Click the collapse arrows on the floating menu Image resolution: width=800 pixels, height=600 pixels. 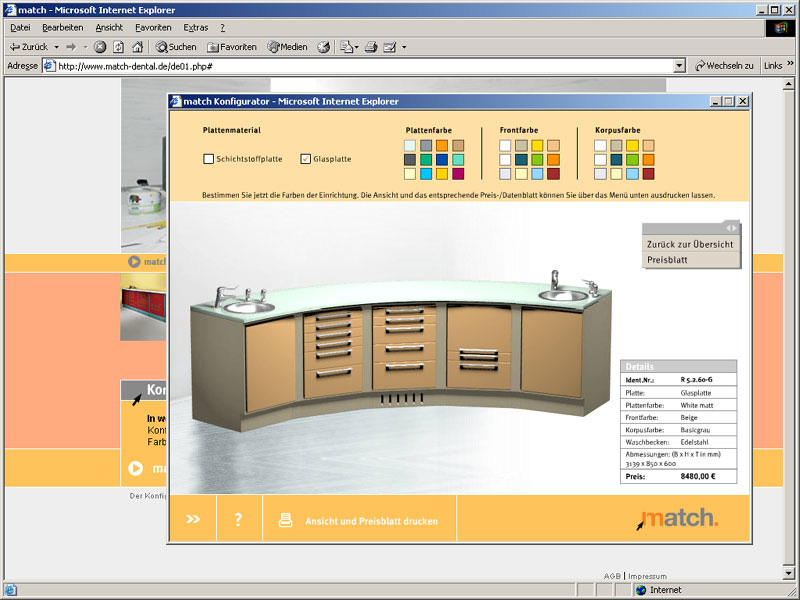731,228
